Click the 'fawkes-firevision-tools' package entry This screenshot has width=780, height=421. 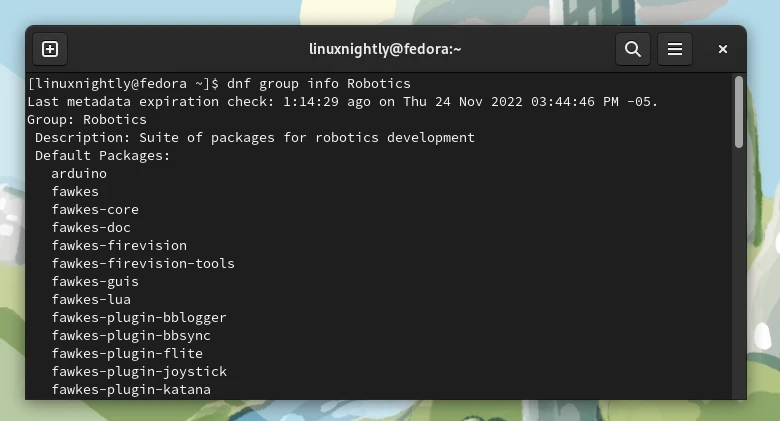coord(143,263)
